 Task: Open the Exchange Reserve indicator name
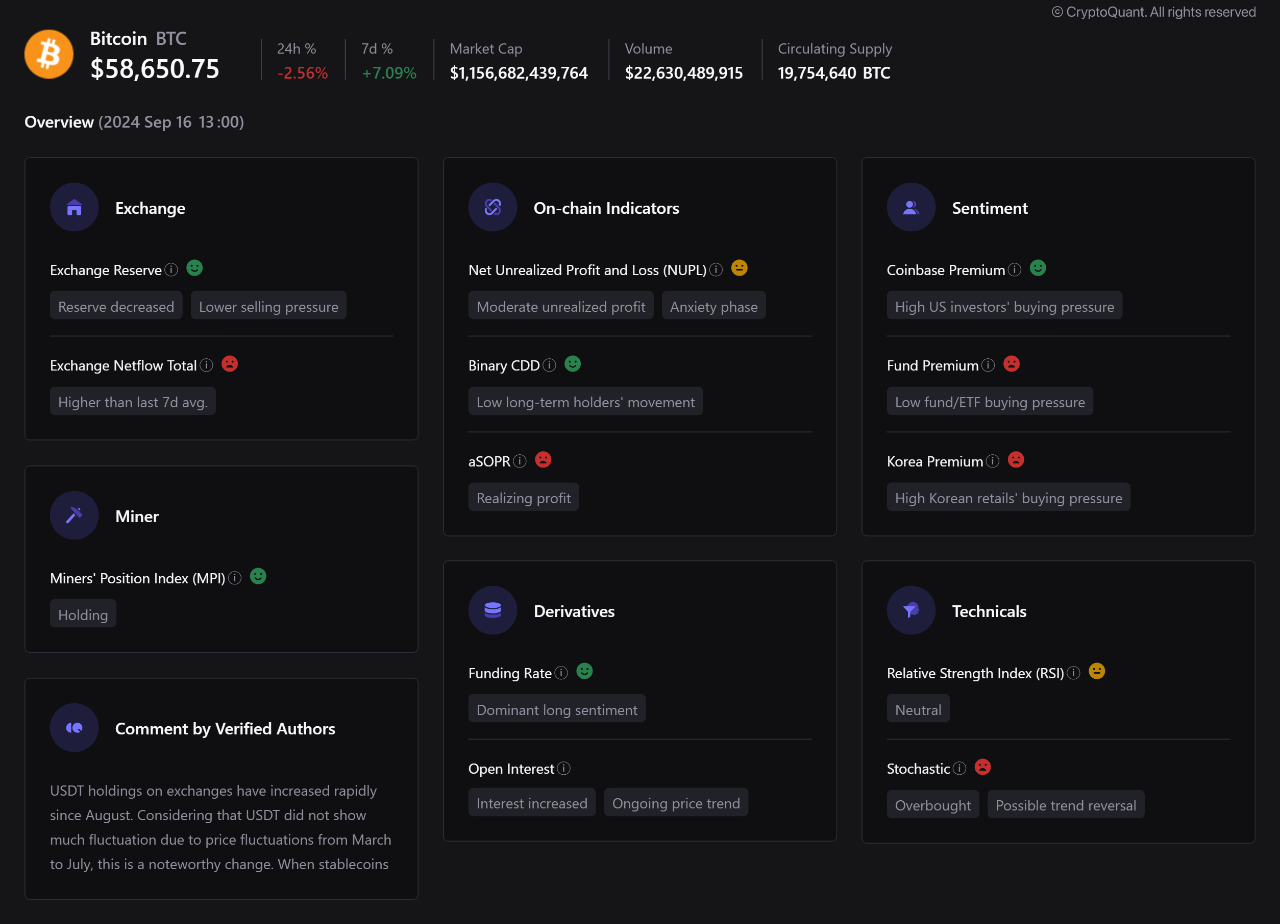click(x=106, y=270)
